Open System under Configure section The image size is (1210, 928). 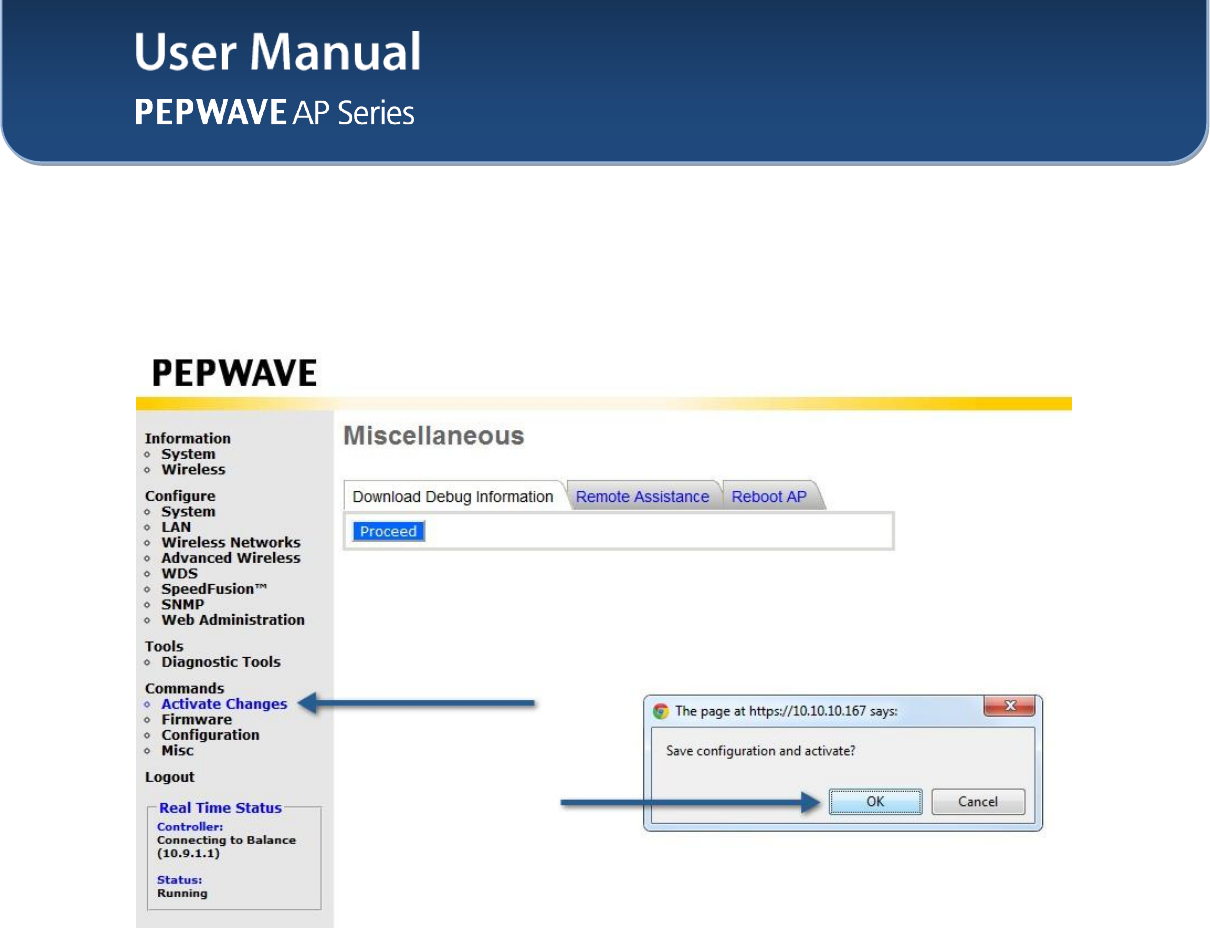click(188, 511)
